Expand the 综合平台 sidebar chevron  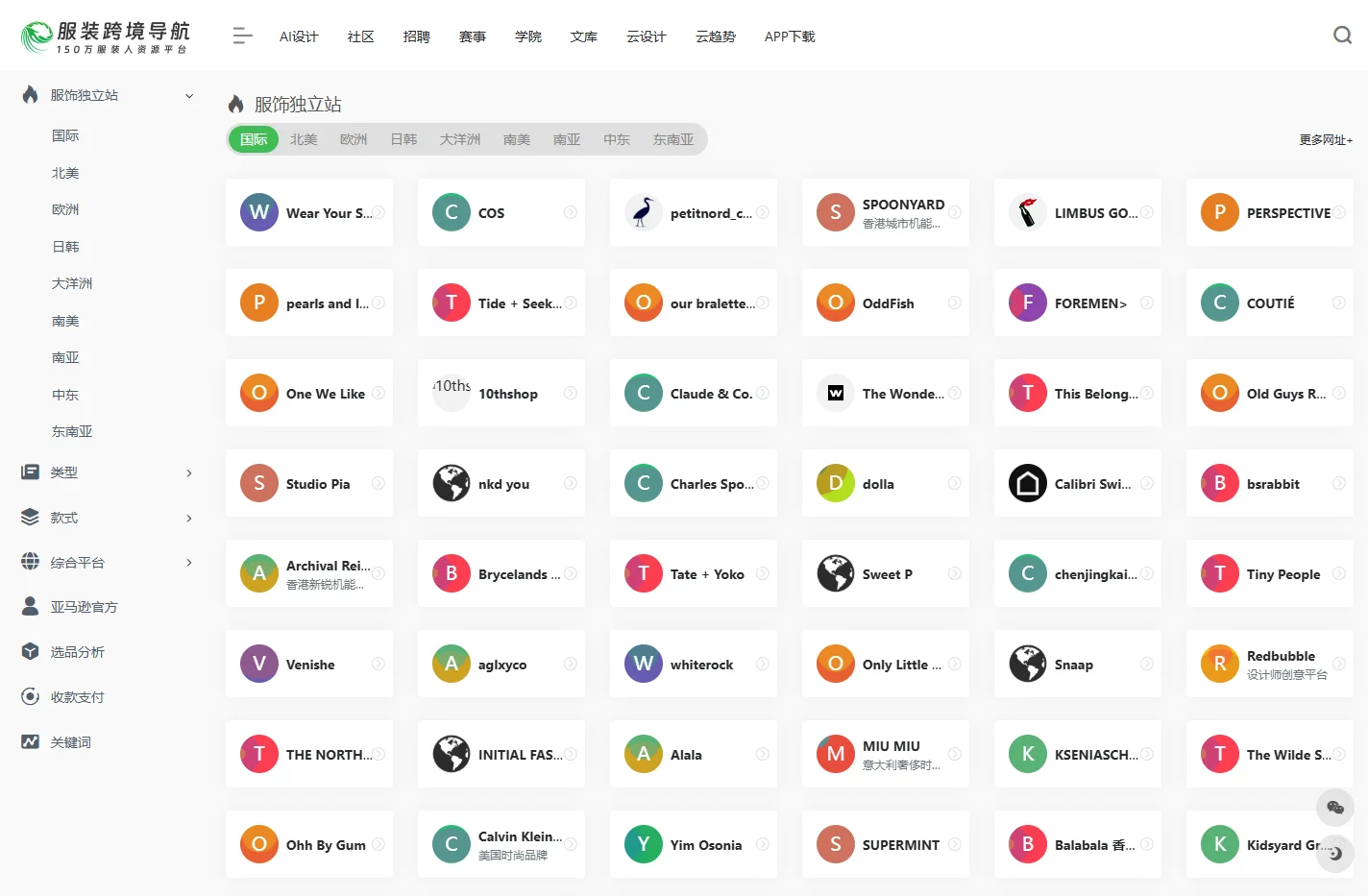(189, 562)
